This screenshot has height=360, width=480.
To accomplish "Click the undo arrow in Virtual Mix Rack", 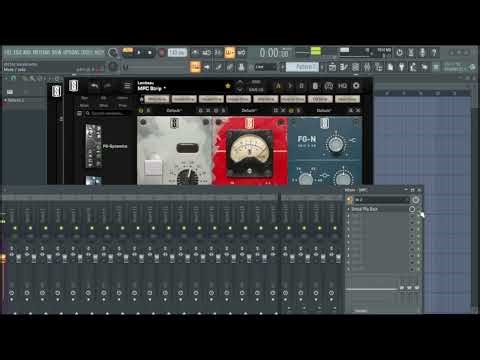I will tap(94, 86).
